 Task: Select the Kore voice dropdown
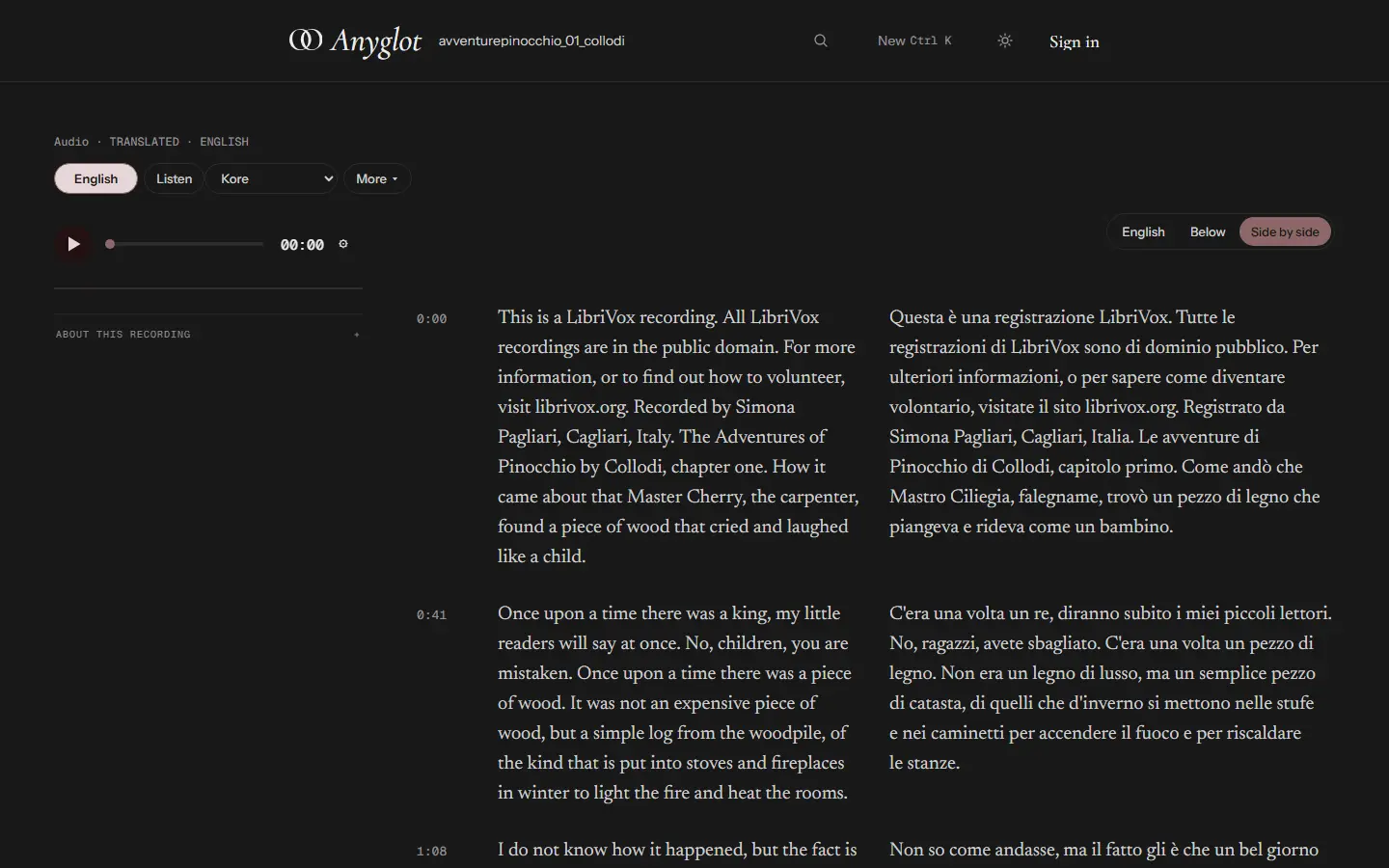pyautogui.click(x=273, y=178)
